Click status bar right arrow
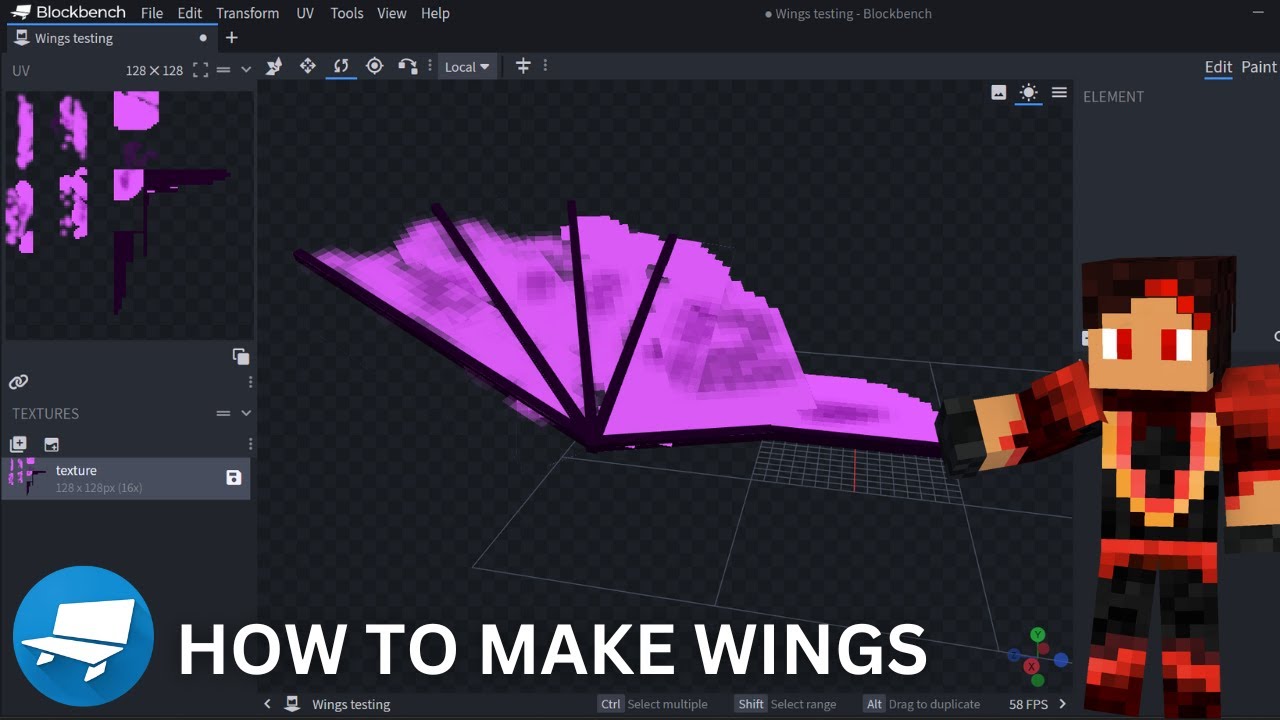The image size is (1280, 720). (1062, 704)
